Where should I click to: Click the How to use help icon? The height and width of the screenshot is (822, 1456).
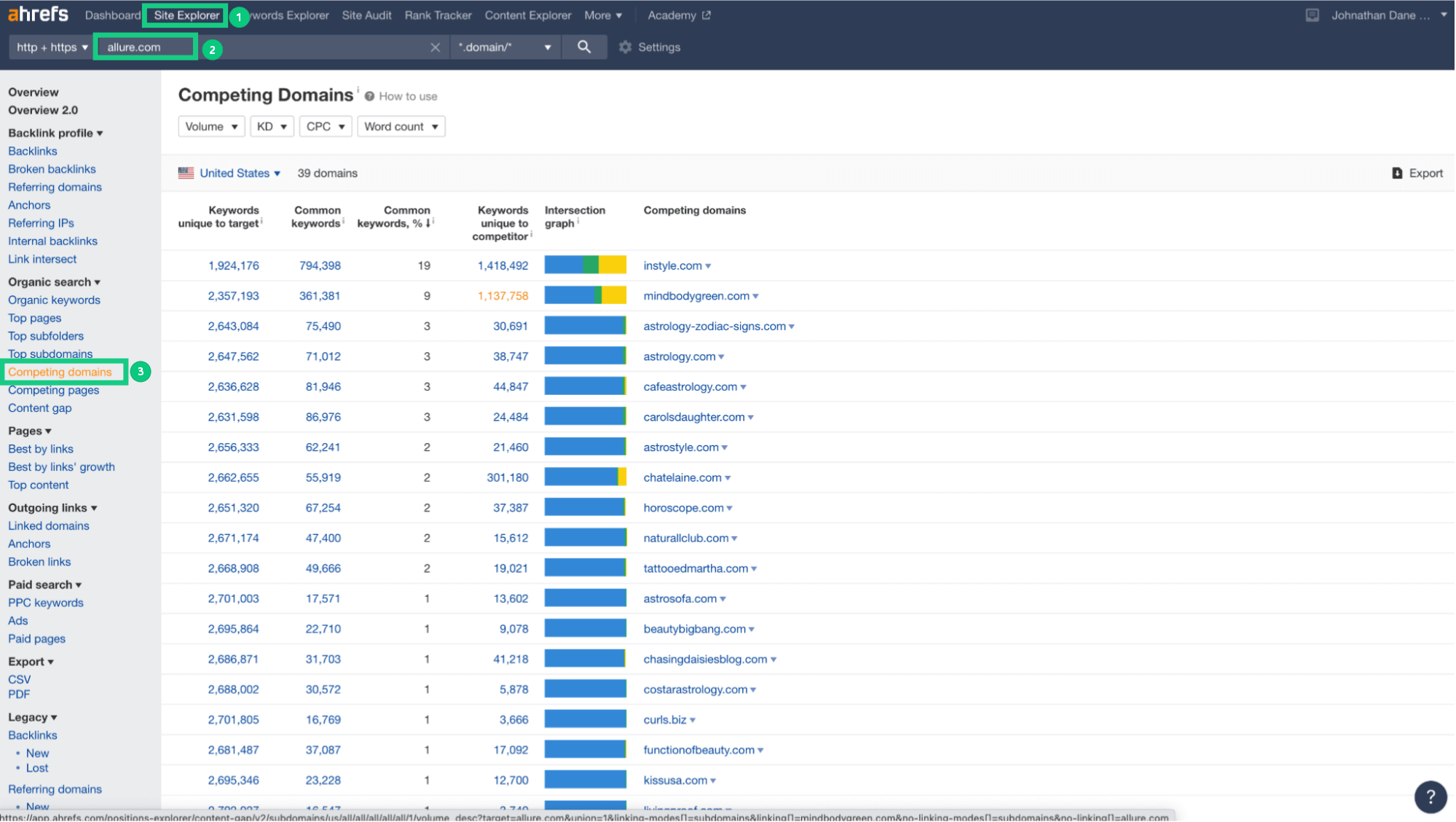pos(369,96)
